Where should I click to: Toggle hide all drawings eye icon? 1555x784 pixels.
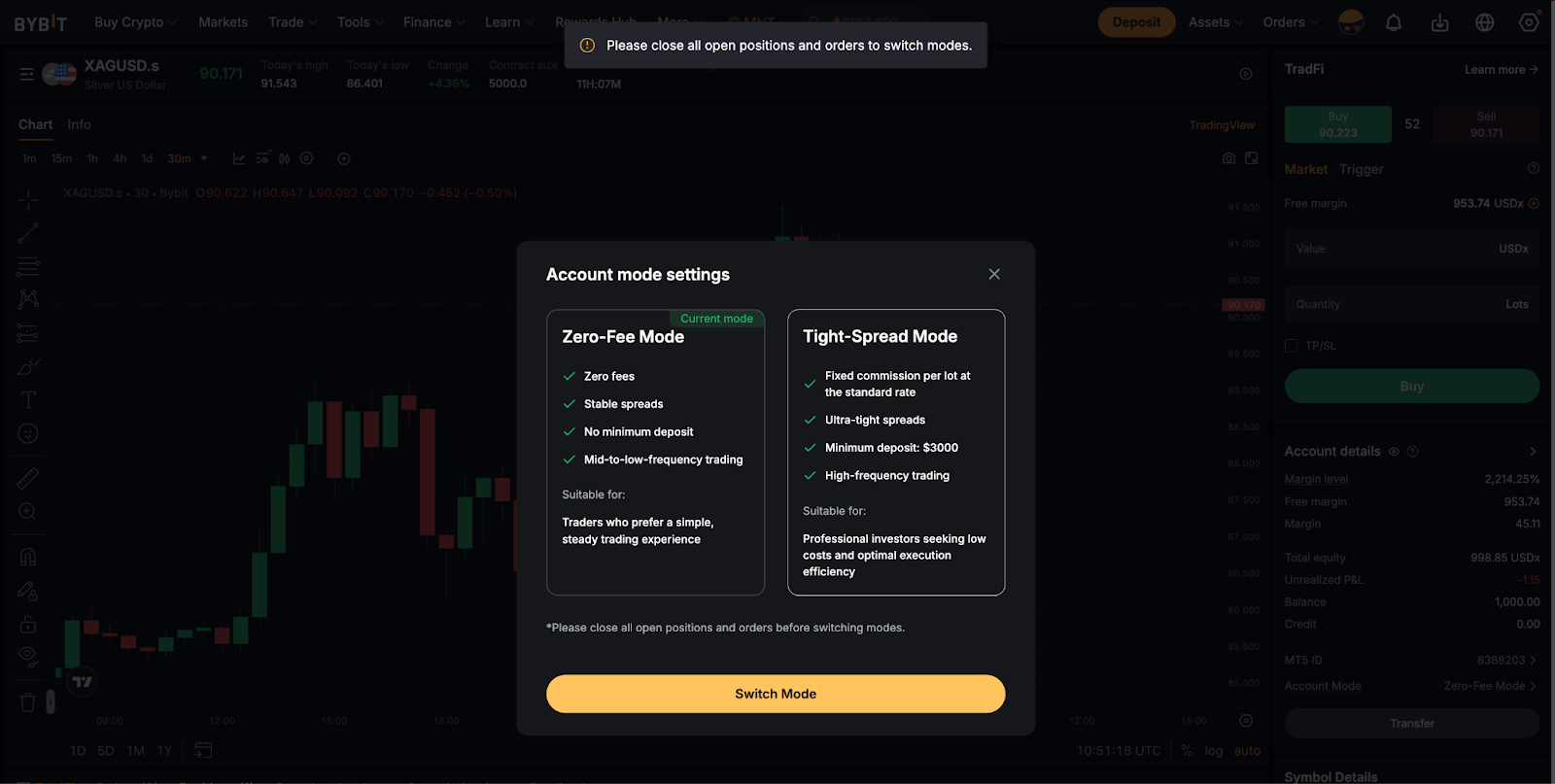28,655
